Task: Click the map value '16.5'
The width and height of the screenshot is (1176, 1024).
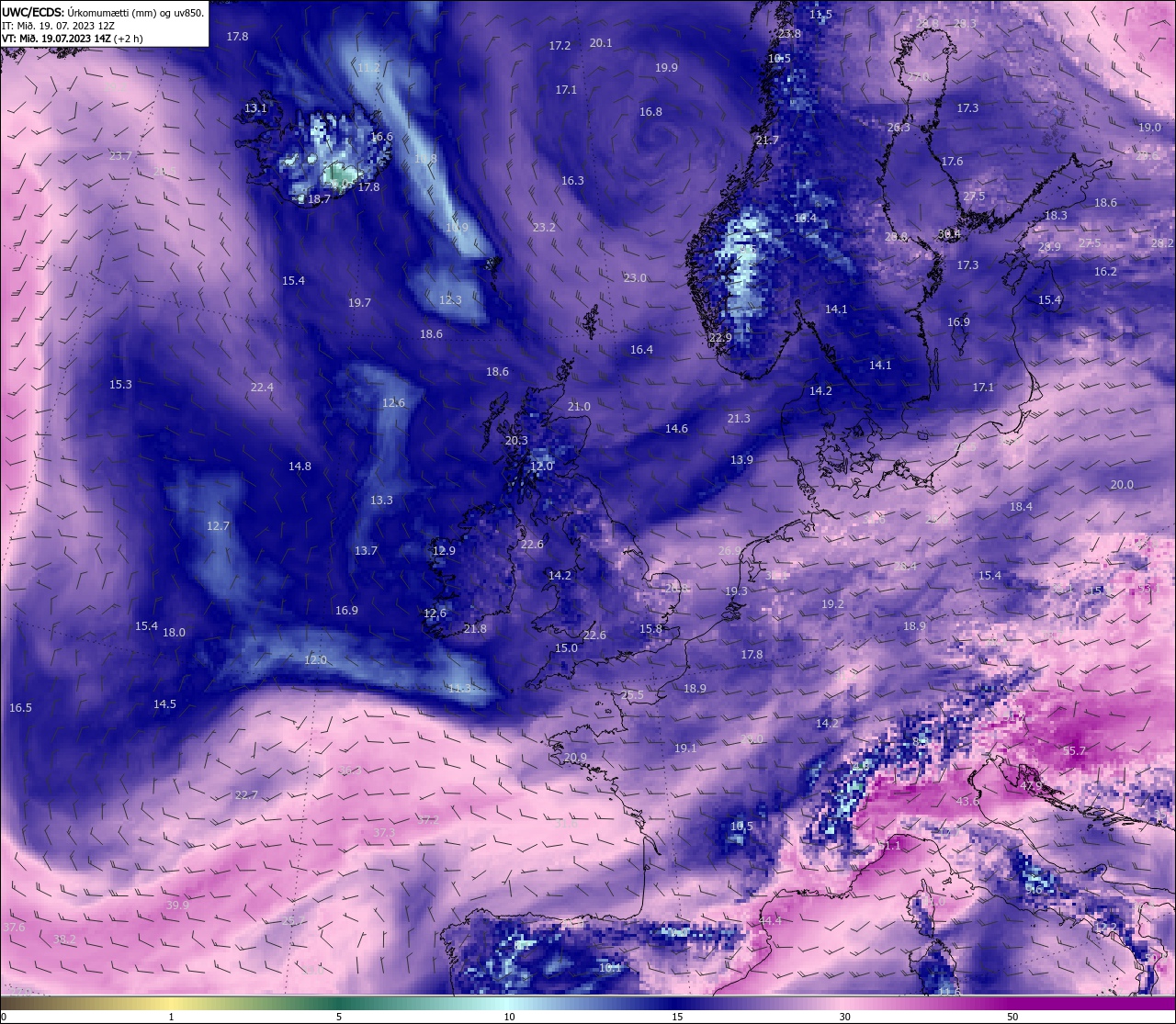Action: tap(20, 707)
